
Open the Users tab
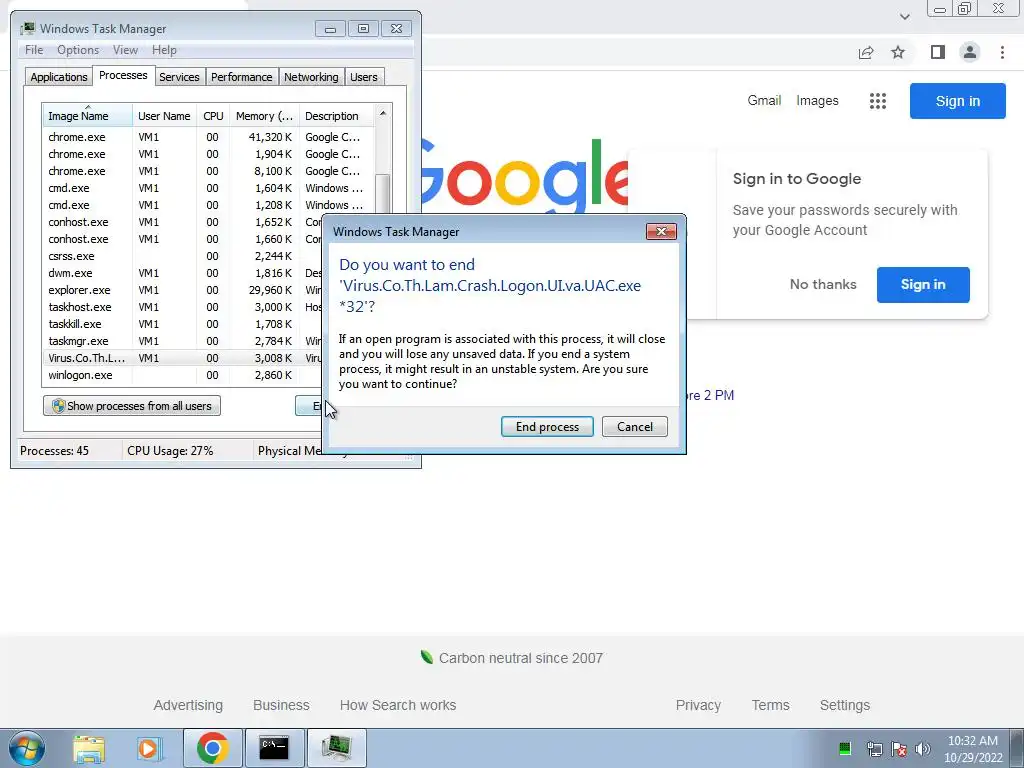coord(364,77)
